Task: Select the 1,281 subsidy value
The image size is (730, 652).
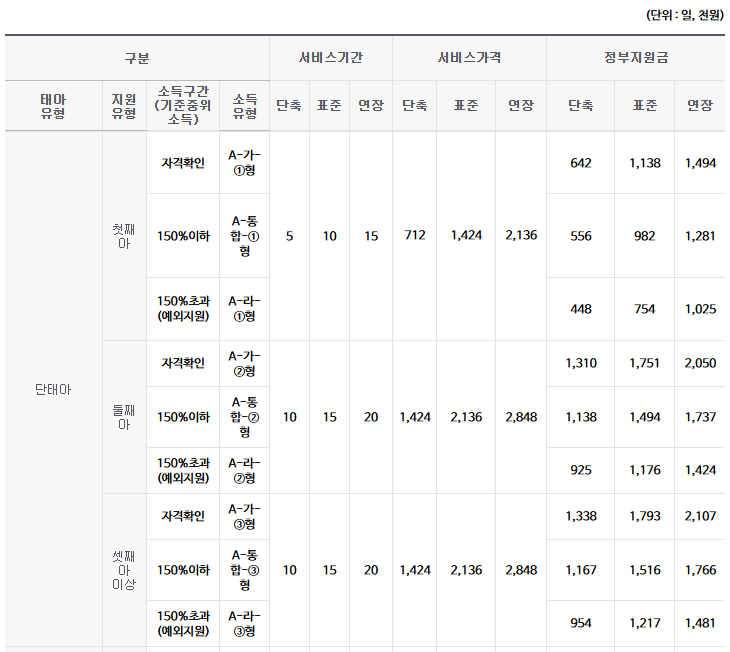Action: (x=700, y=236)
